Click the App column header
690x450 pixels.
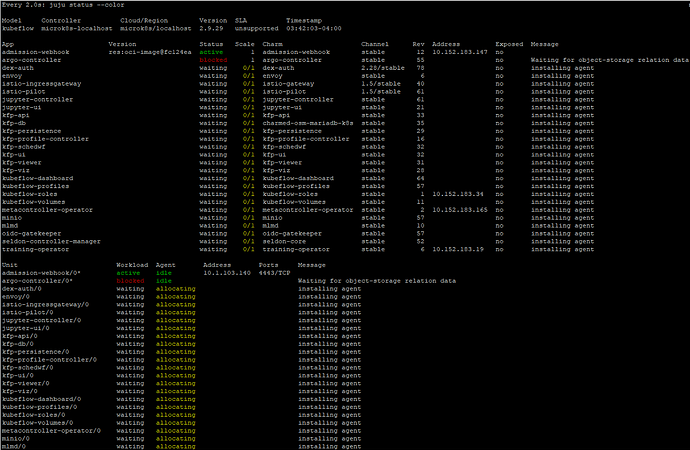8,44
